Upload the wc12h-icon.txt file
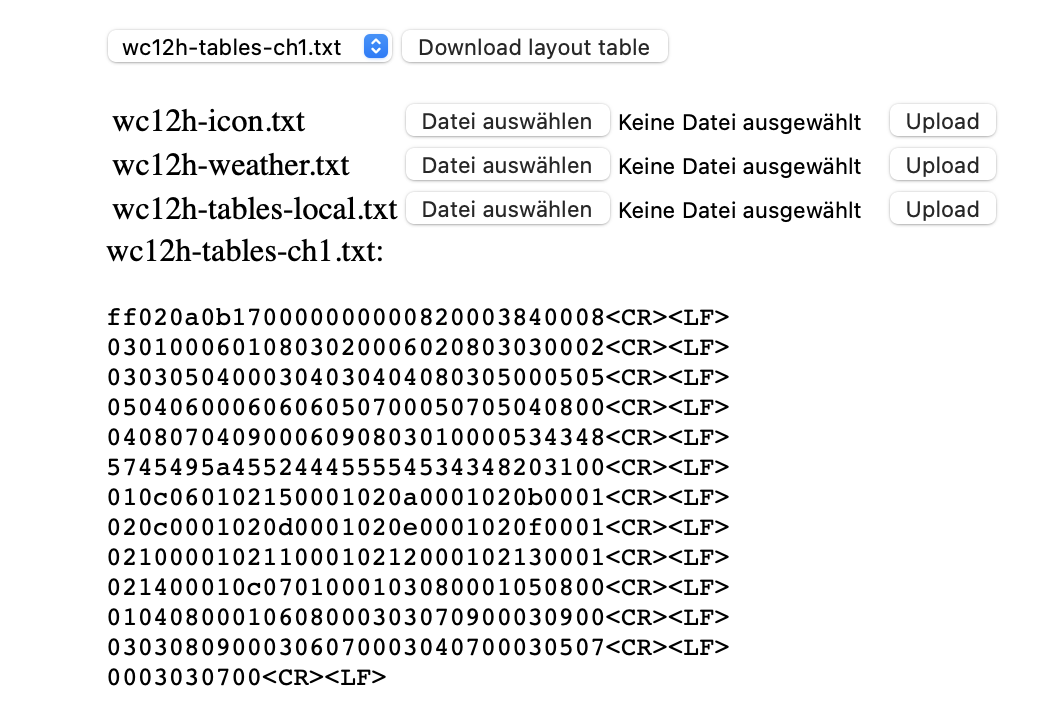 coord(942,122)
